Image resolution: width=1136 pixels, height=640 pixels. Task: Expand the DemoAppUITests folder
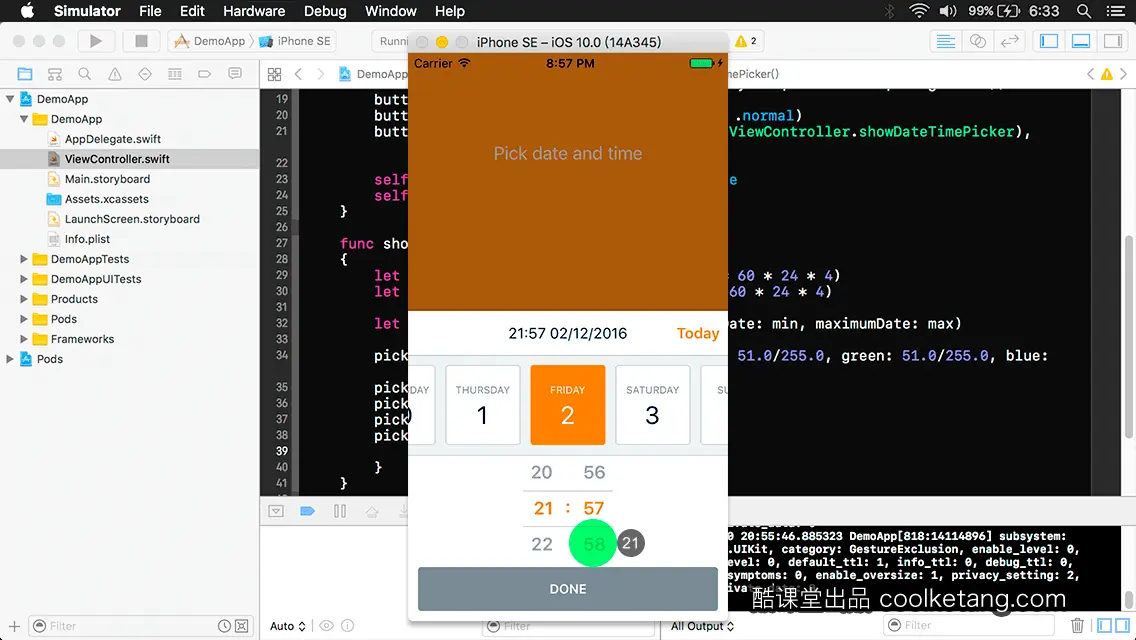(x=24, y=279)
